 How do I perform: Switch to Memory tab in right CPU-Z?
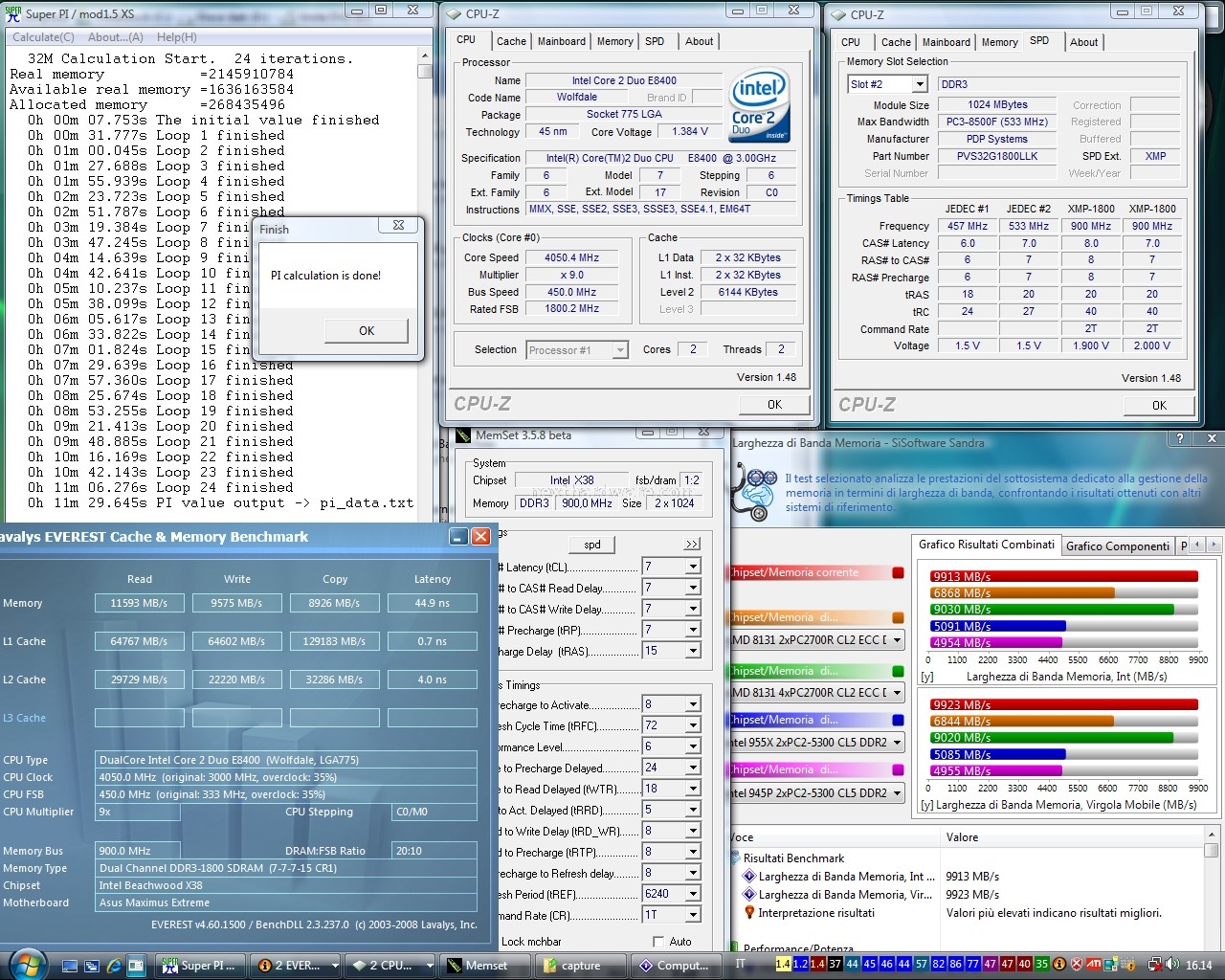point(1000,42)
